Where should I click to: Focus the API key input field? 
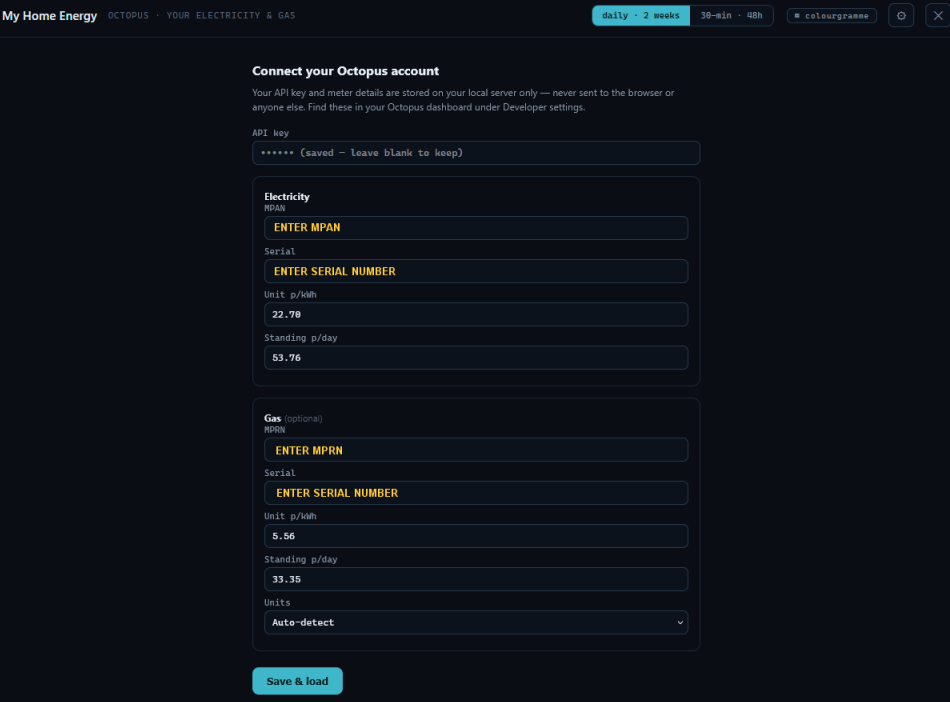[x=476, y=153]
